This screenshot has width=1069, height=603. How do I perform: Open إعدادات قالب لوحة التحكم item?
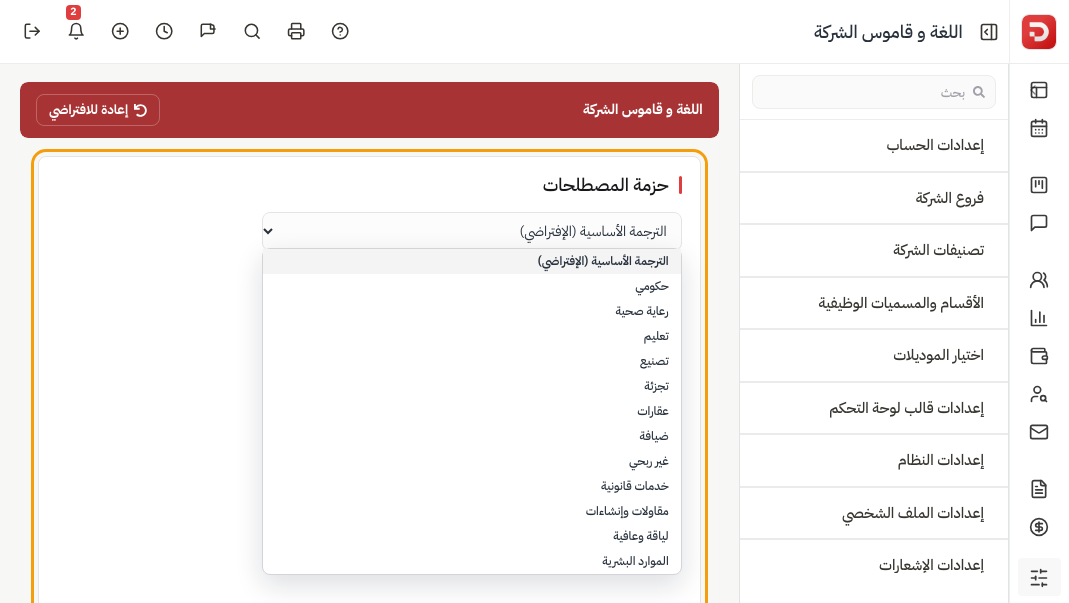pos(874,408)
